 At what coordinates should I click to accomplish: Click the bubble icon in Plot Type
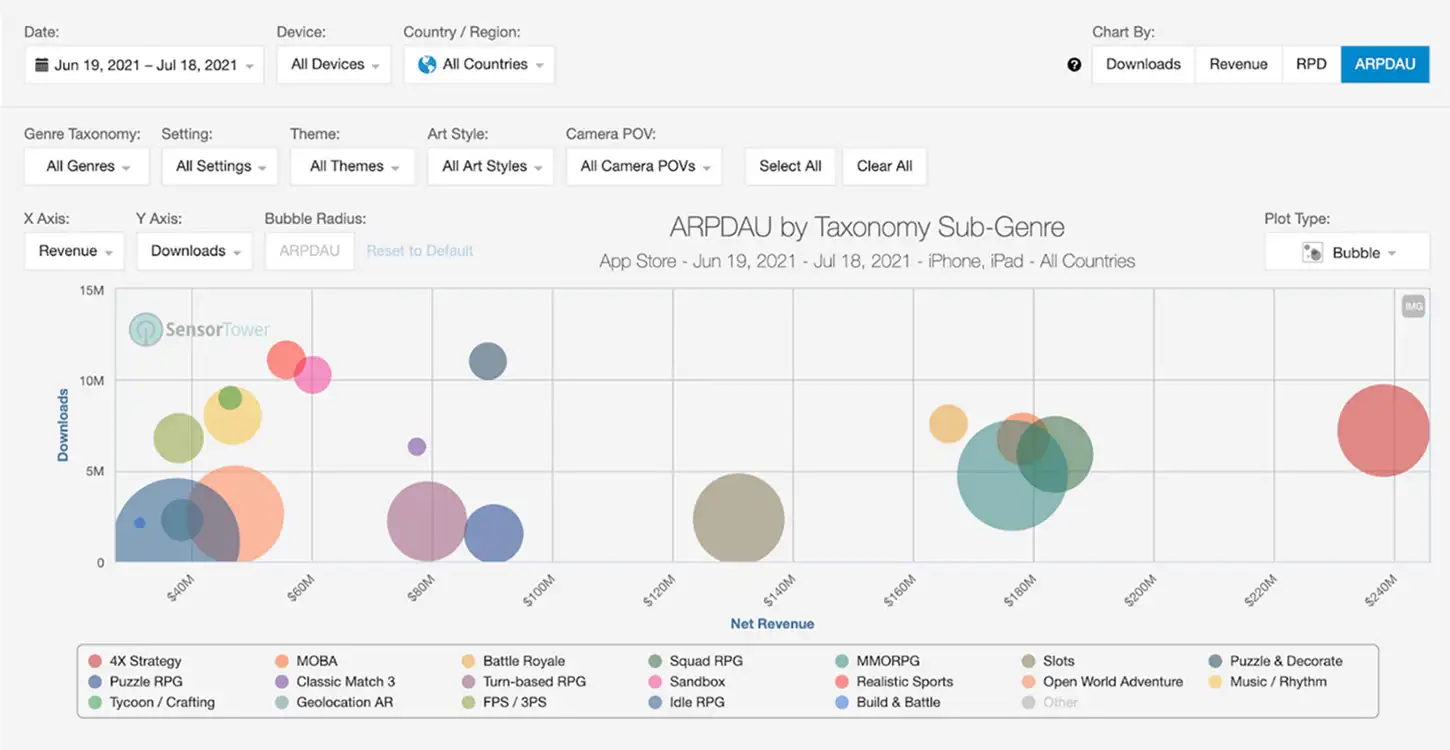pos(1312,253)
